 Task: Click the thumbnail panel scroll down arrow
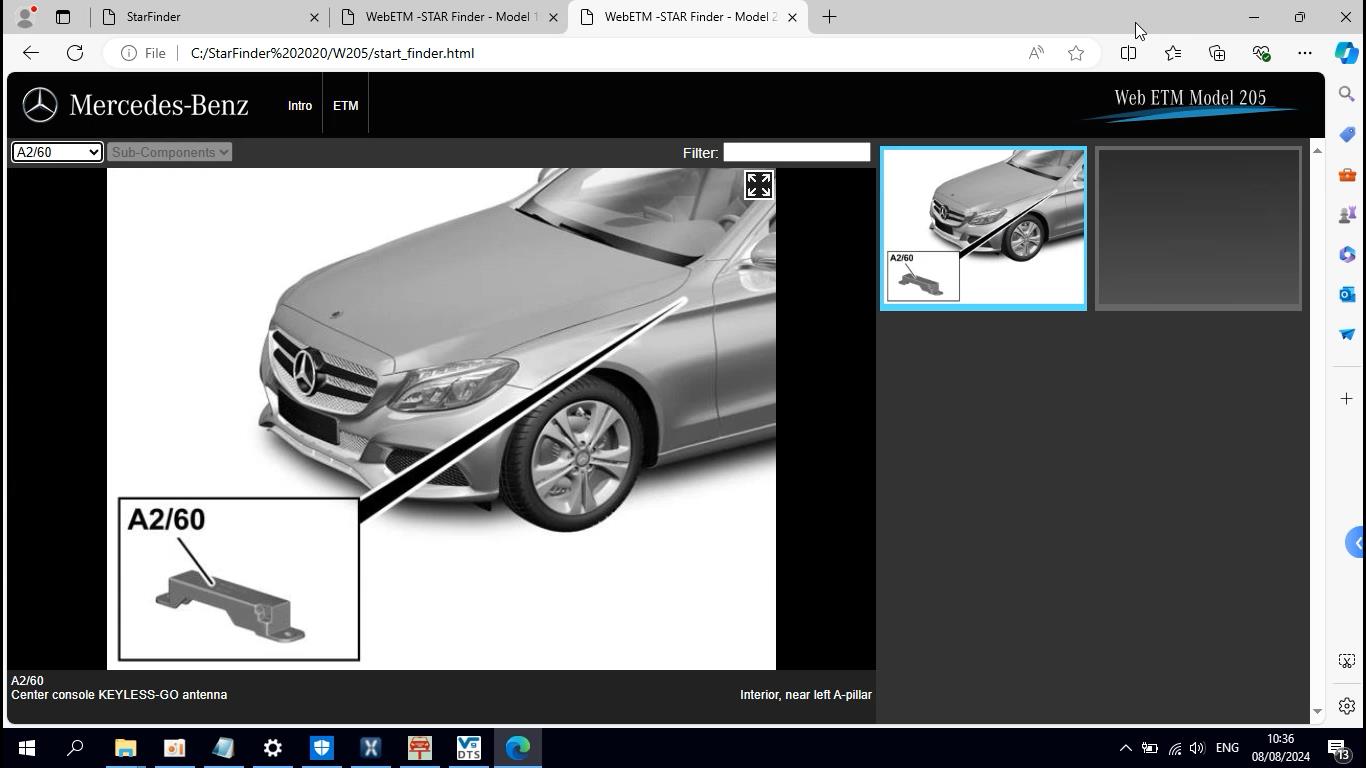click(x=1317, y=711)
